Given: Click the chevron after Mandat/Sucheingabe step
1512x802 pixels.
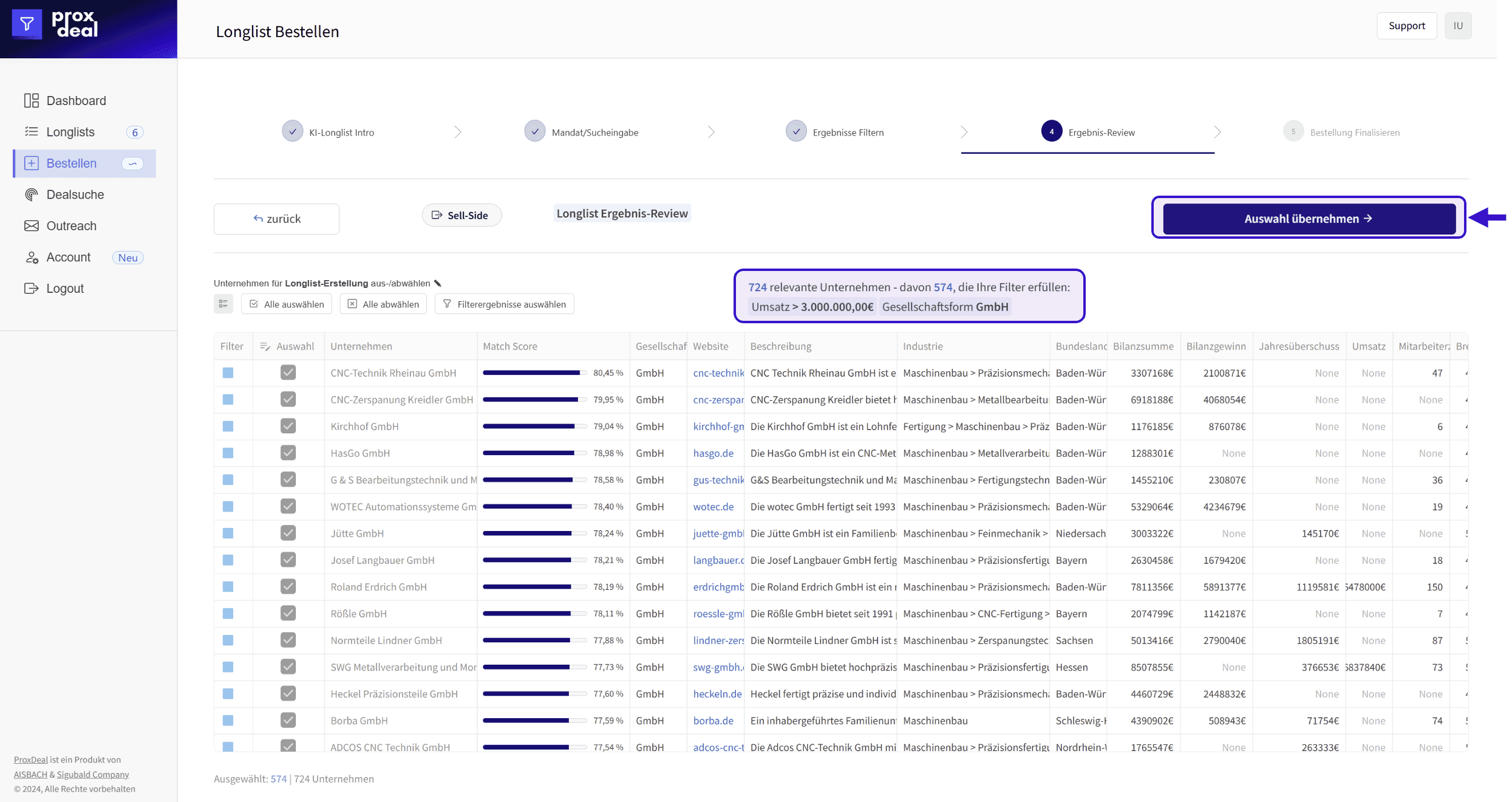Looking at the screenshot, I should pyautogui.click(x=711, y=132).
